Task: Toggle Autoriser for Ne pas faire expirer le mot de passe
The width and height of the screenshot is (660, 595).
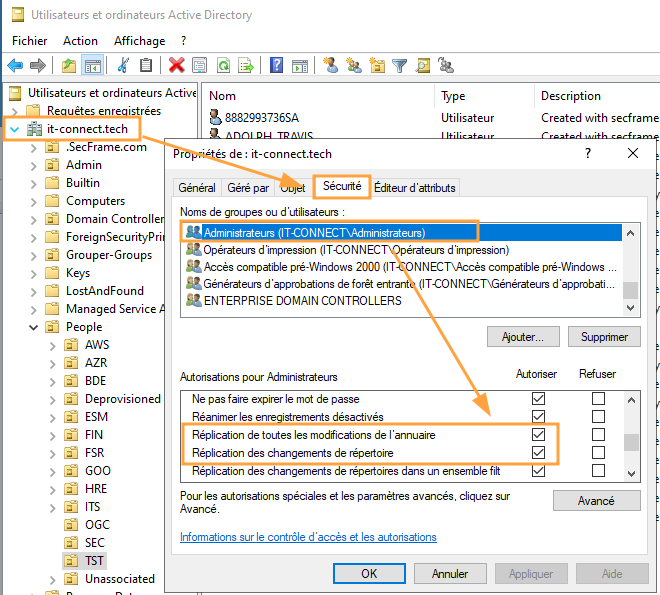Action: tap(539, 399)
